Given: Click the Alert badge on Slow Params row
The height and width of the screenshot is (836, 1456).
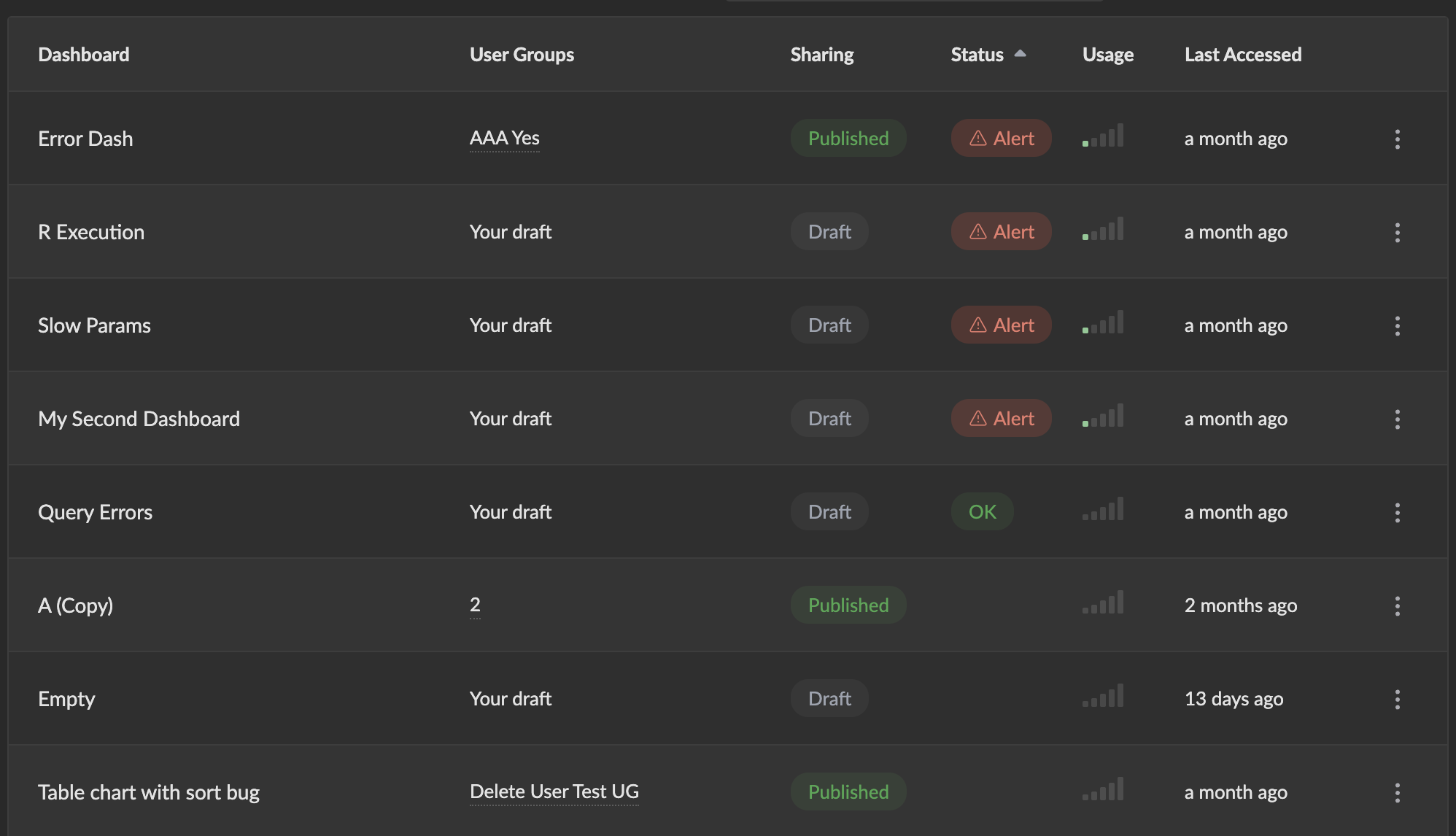Looking at the screenshot, I should tap(1001, 325).
